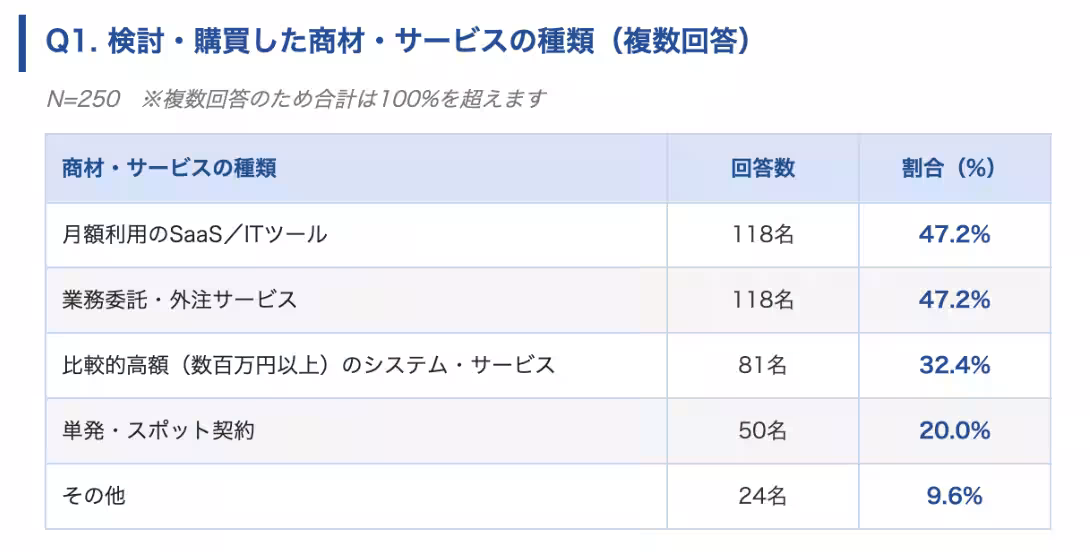Click 118名 in the 業務委託・外注サービス row

pos(763,300)
